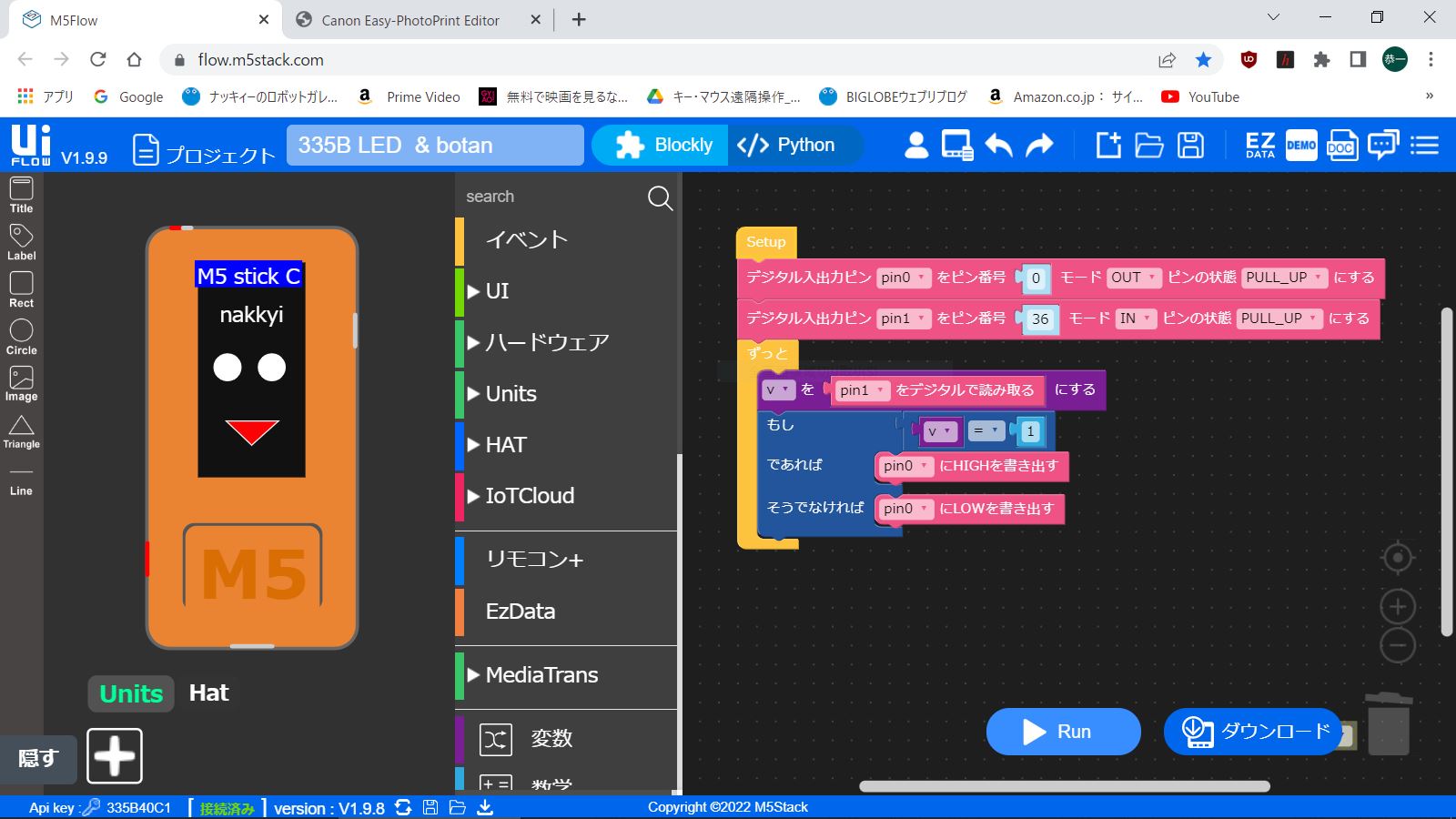Click the Rect shape tool

click(21, 289)
